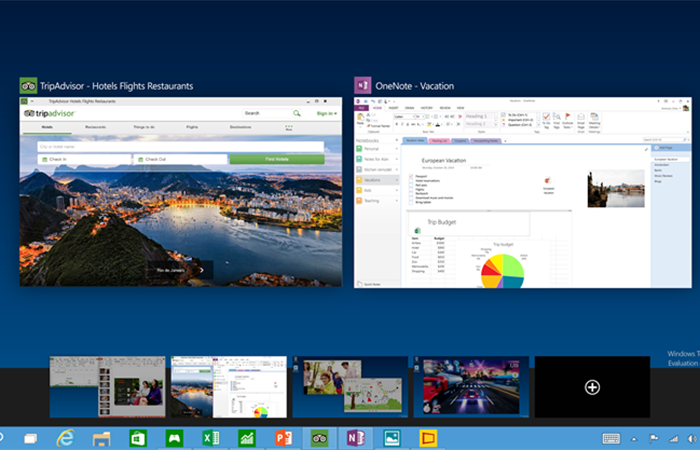700x450 pixels.
Task: Click the OneNote font color button
Action: pyautogui.click(x=438, y=125)
